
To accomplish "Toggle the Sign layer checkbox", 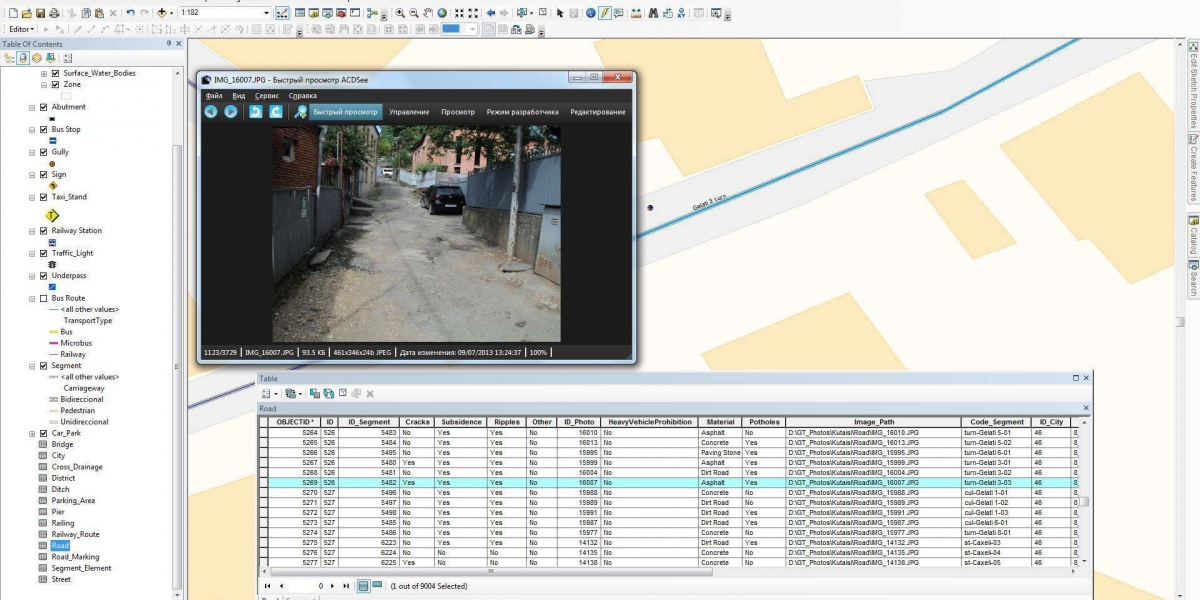I will pyautogui.click(x=43, y=175).
